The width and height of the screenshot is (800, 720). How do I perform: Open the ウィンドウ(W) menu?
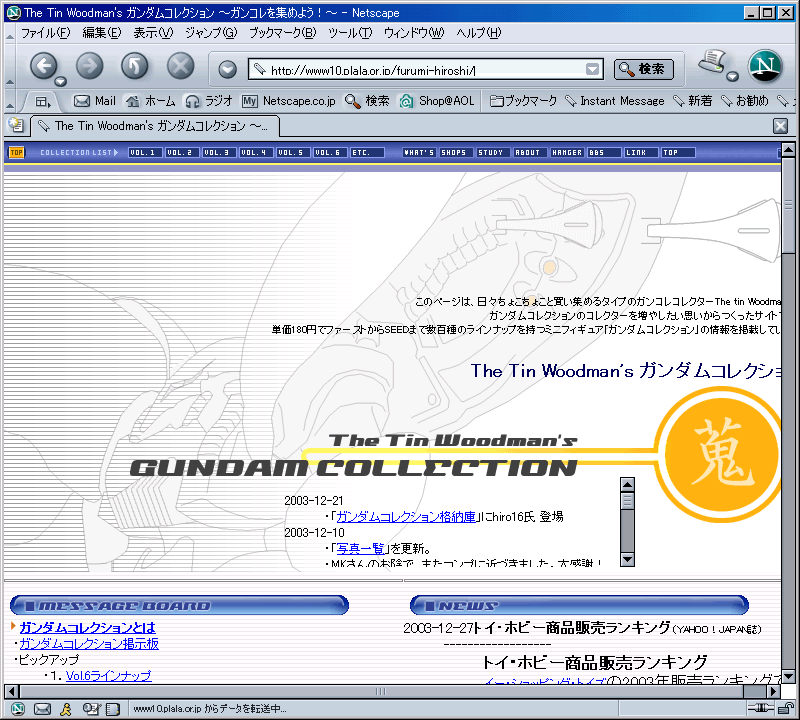coord(414,33)
